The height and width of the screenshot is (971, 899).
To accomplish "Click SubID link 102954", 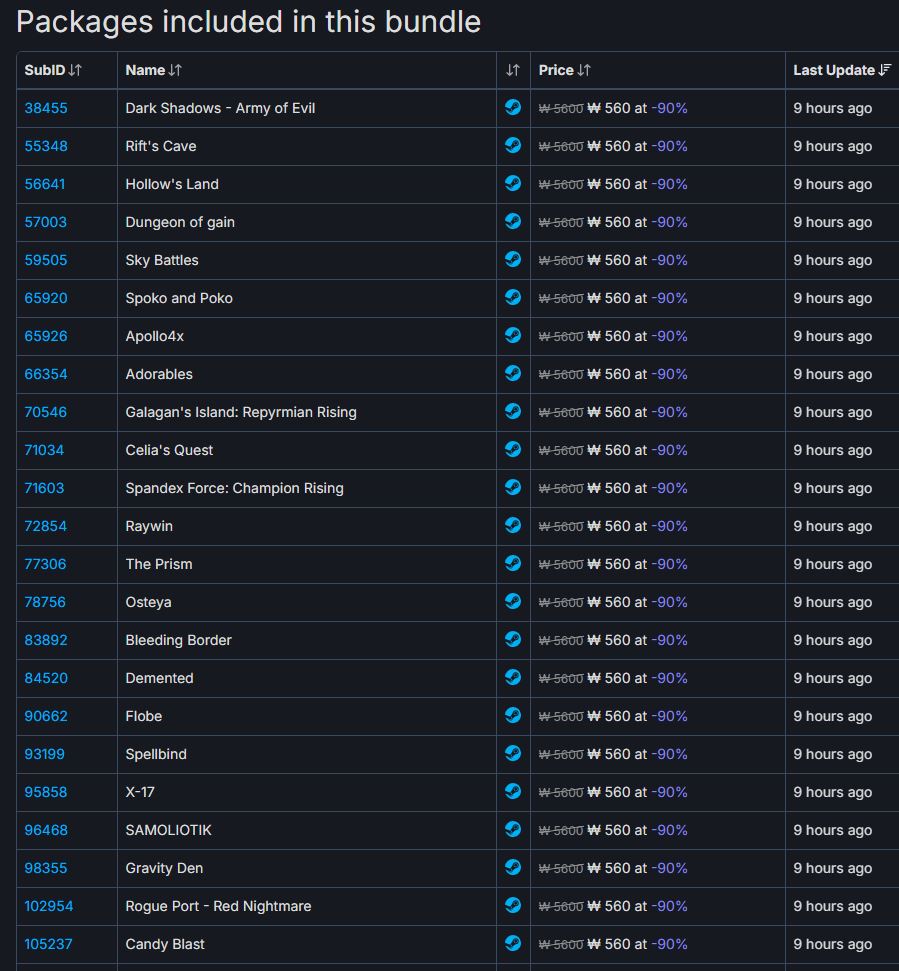I will pos(49,907).
